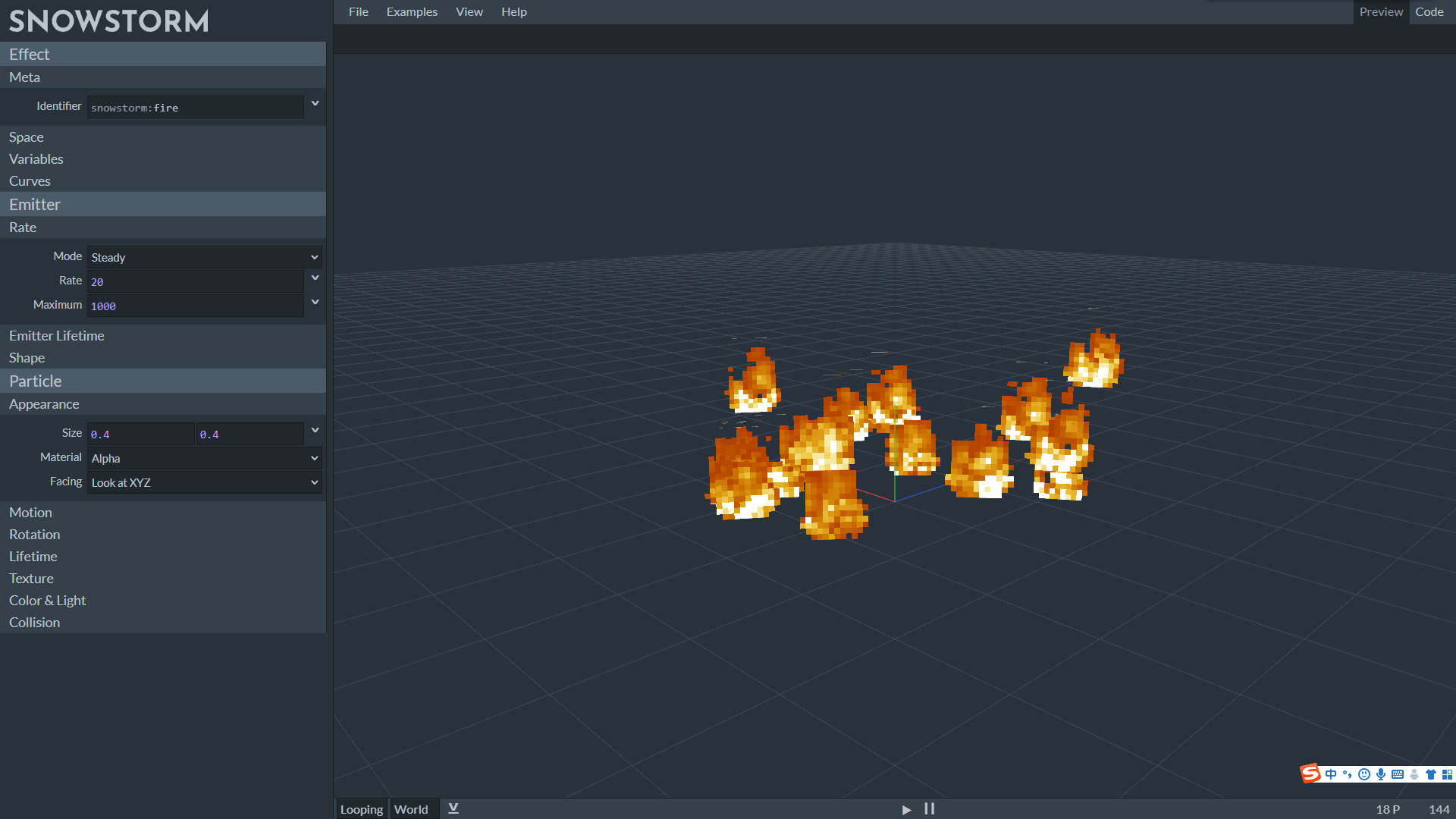Open the Mode dropdown set to Steady
Screen dimensions: 1456x819
pos(205,258)
